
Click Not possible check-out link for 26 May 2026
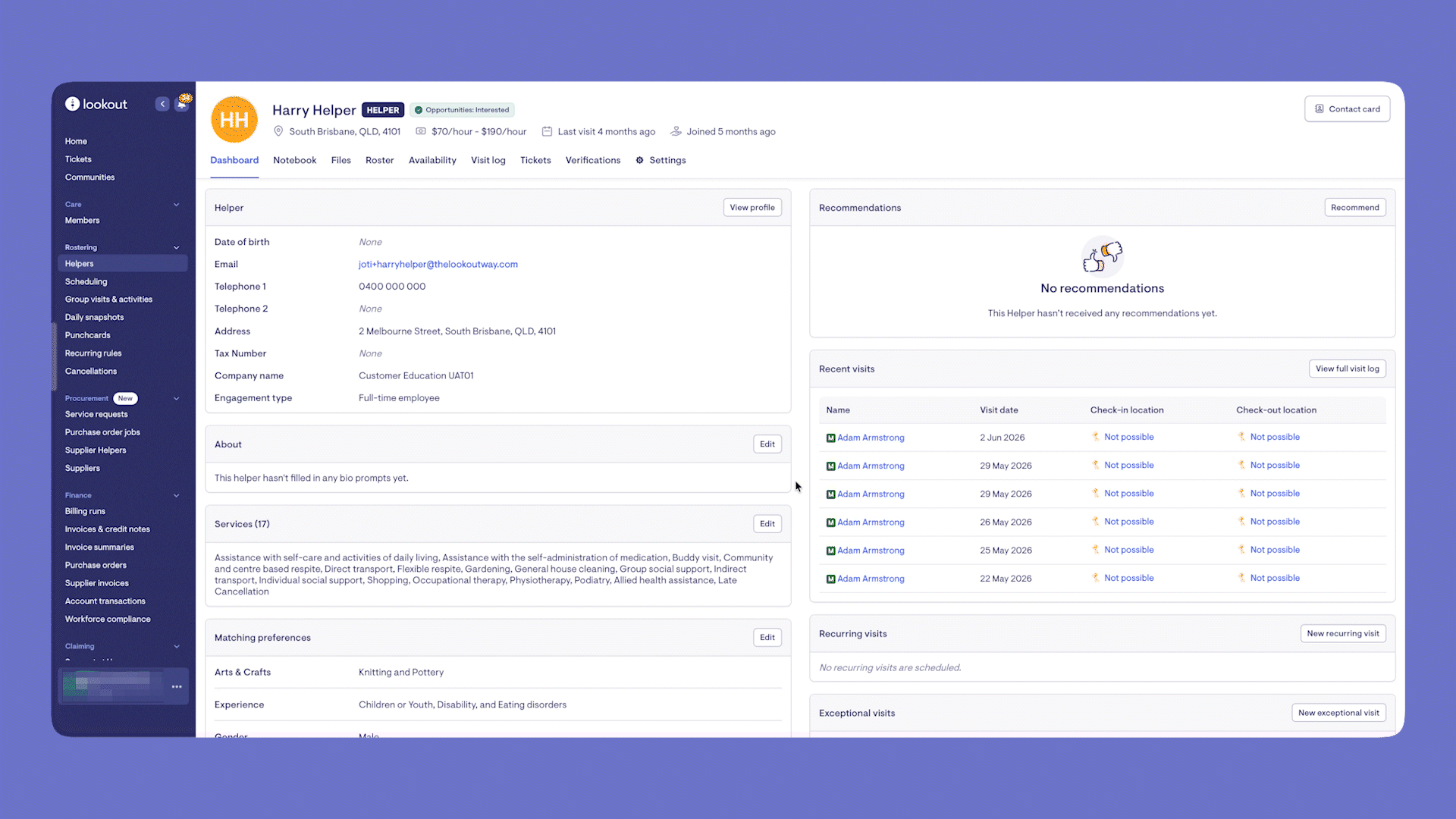1275,522
